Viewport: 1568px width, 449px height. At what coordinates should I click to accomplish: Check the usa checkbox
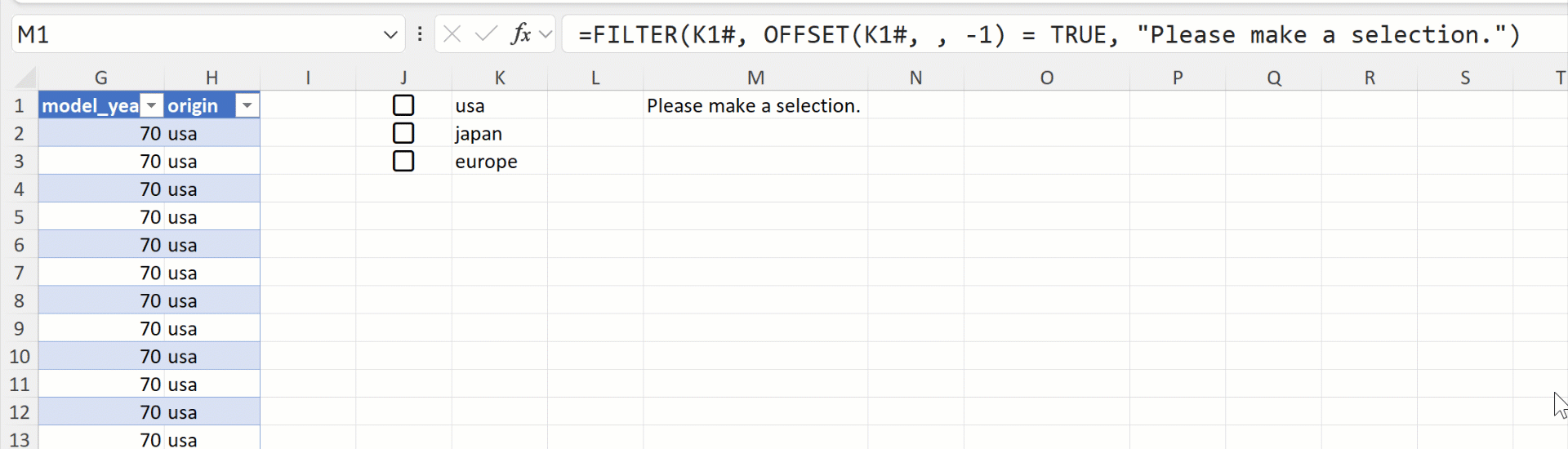pyautogui.click(x=403, y=105)
